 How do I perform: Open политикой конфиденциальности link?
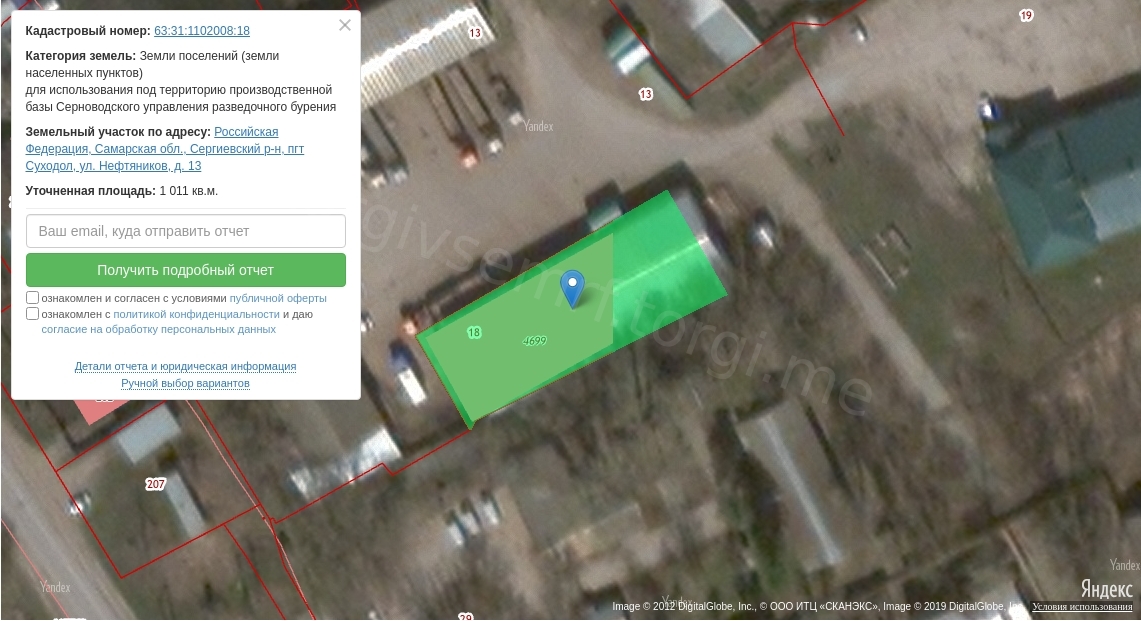click(196, 315)
